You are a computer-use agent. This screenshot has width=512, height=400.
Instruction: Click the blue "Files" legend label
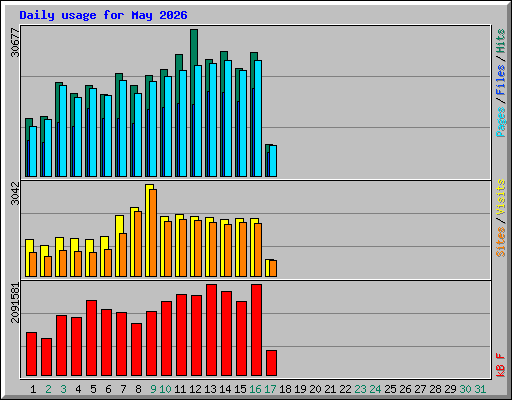point(501,79)
